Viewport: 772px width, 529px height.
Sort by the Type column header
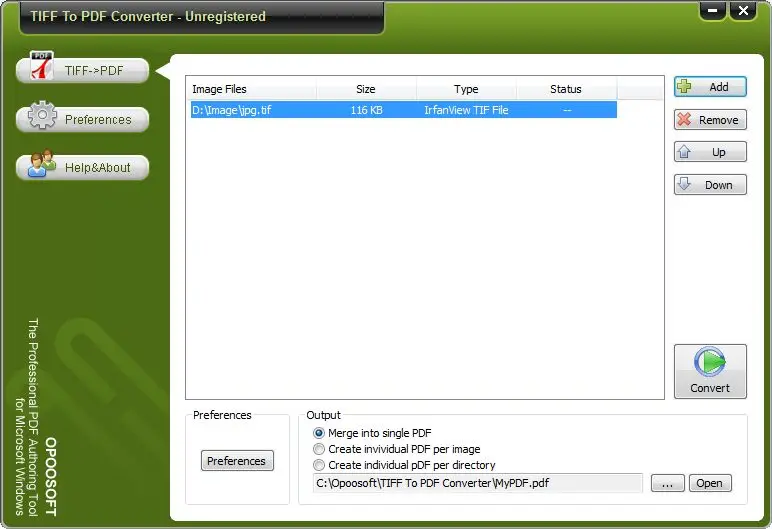click(466, 89)
